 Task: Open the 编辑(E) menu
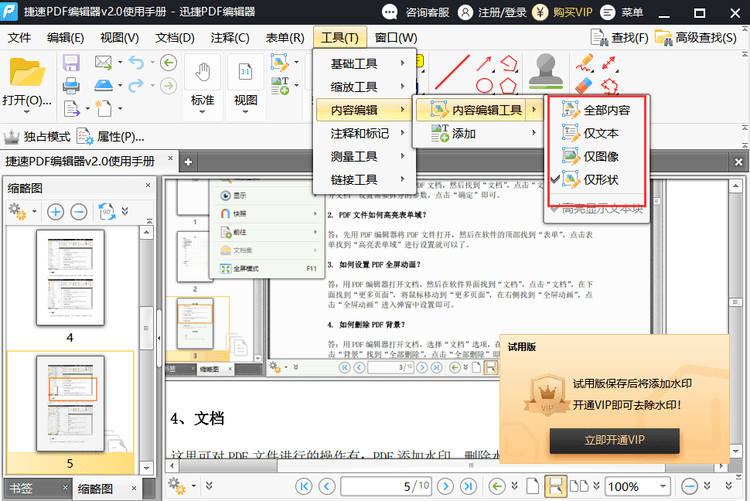[66, 37]
